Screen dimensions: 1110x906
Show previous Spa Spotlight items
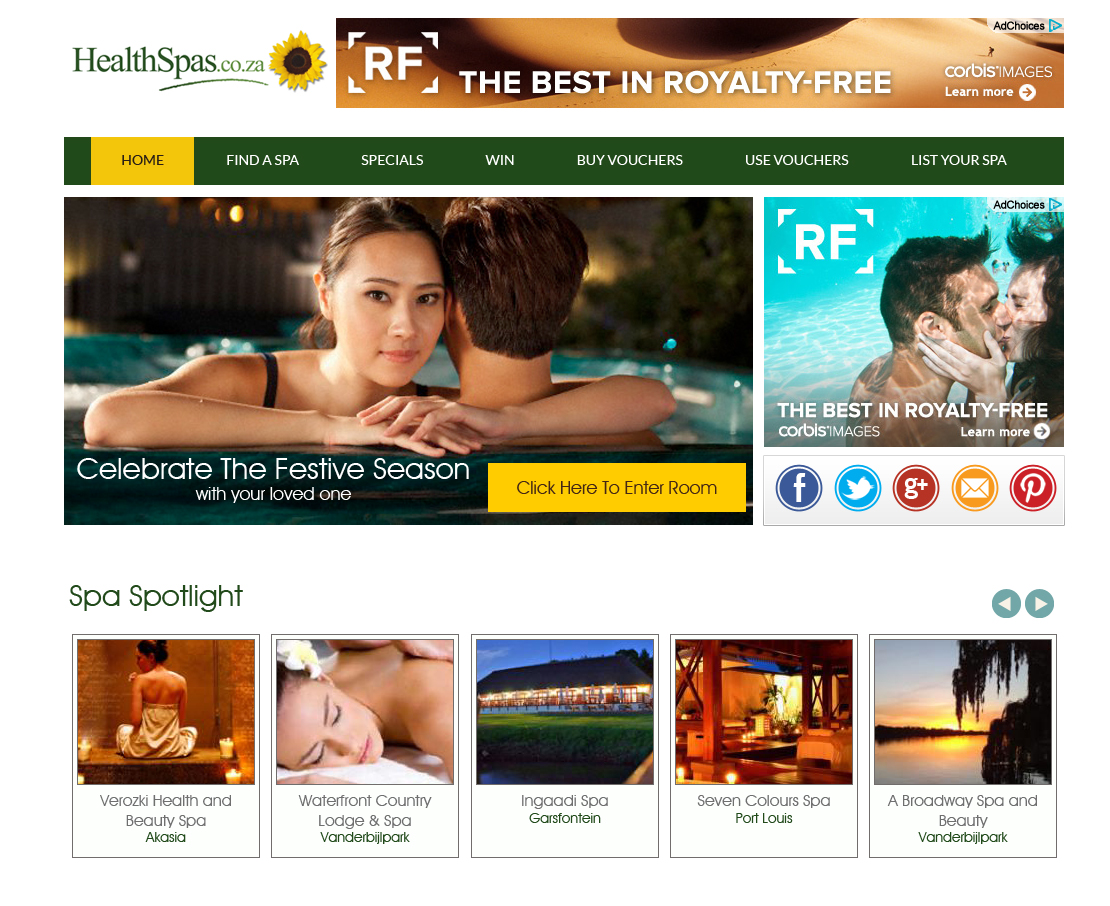(x=1006, y=604)
